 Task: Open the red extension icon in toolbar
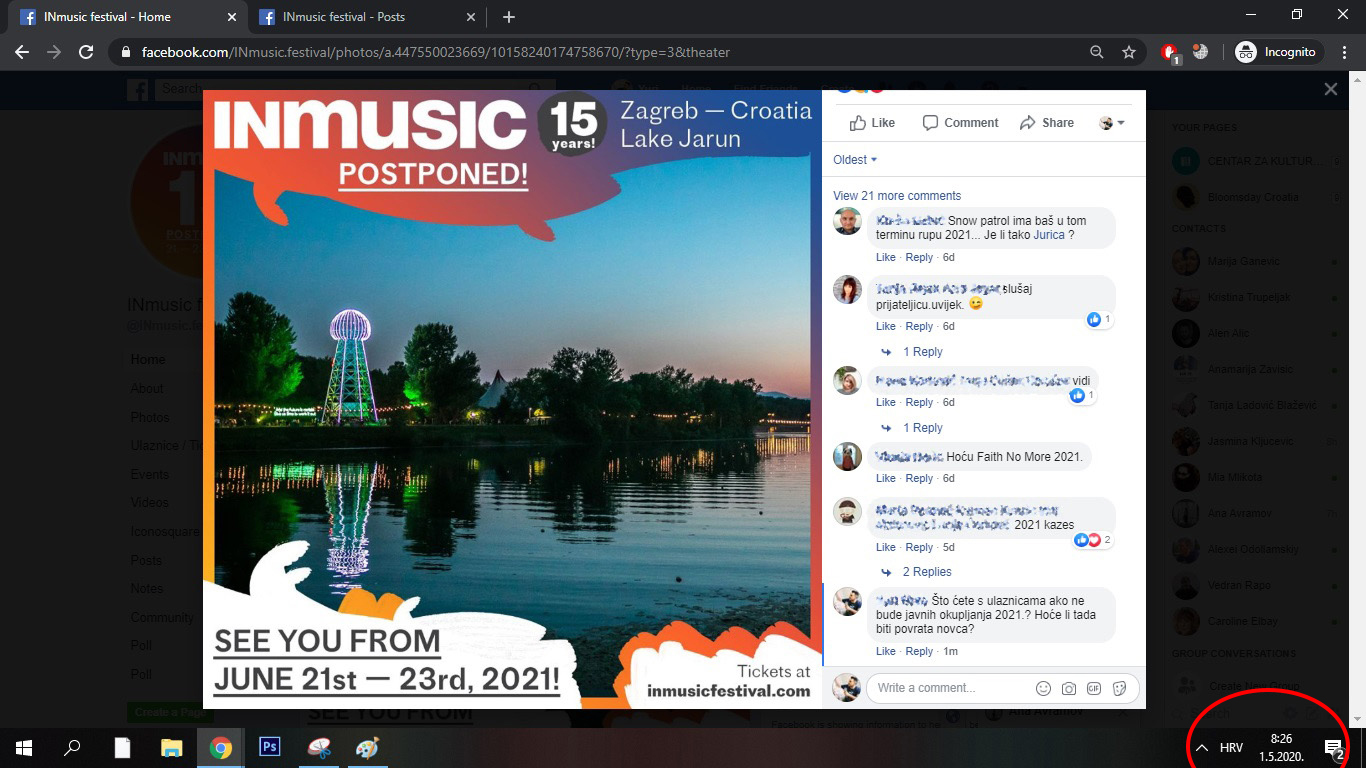click(1170, 52)
